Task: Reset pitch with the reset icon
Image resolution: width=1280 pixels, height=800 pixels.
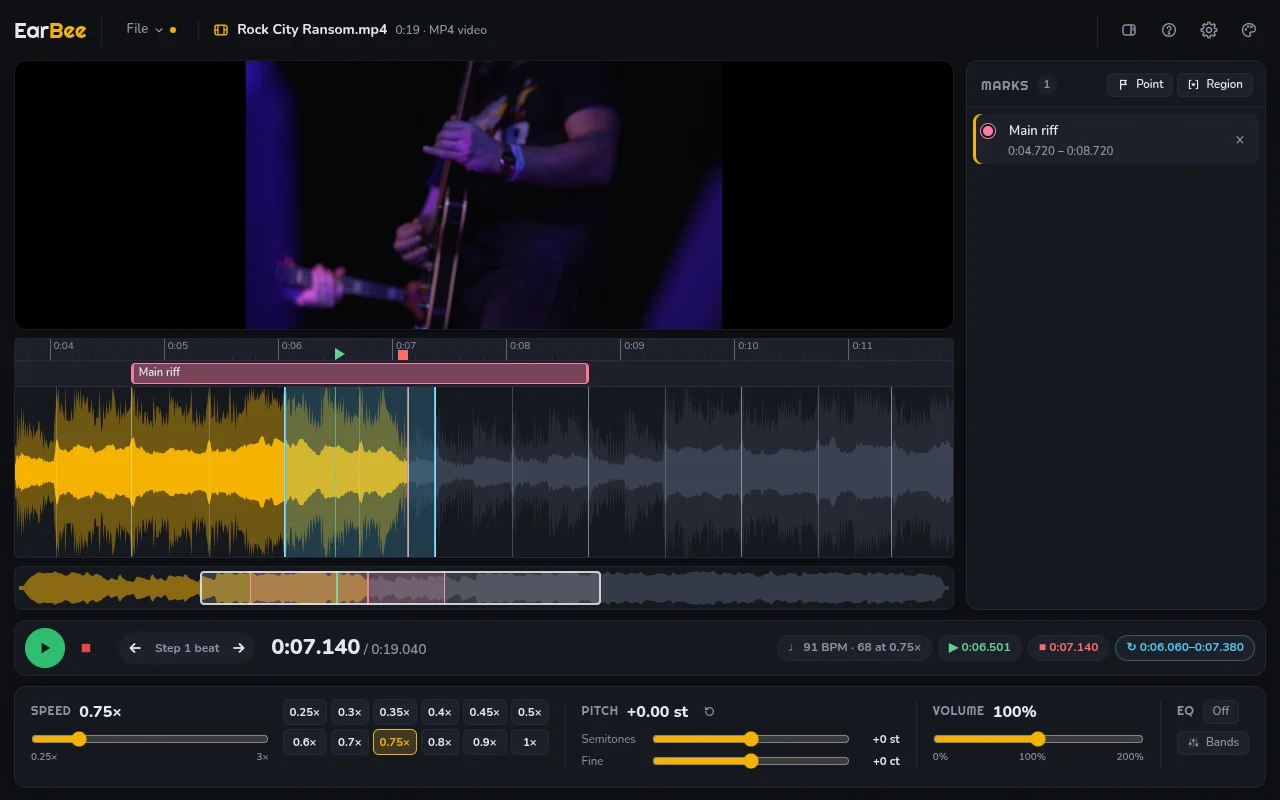Action: pos(710,712)
